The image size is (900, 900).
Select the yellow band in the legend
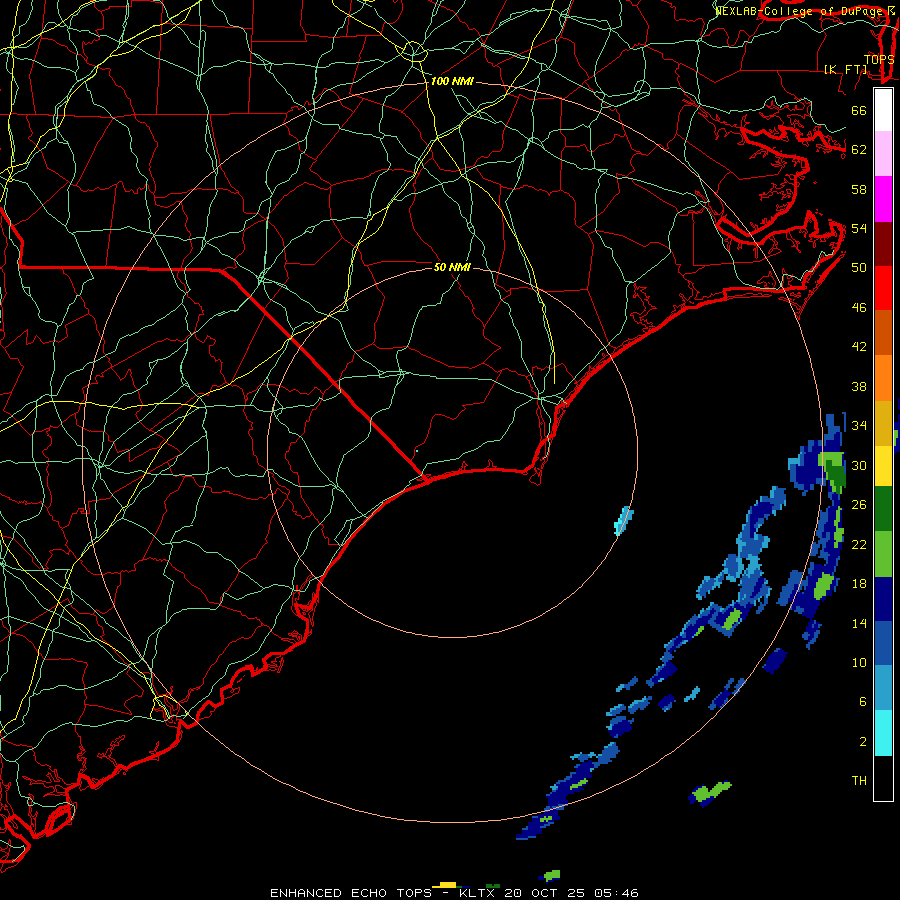[x=883, y=466]
